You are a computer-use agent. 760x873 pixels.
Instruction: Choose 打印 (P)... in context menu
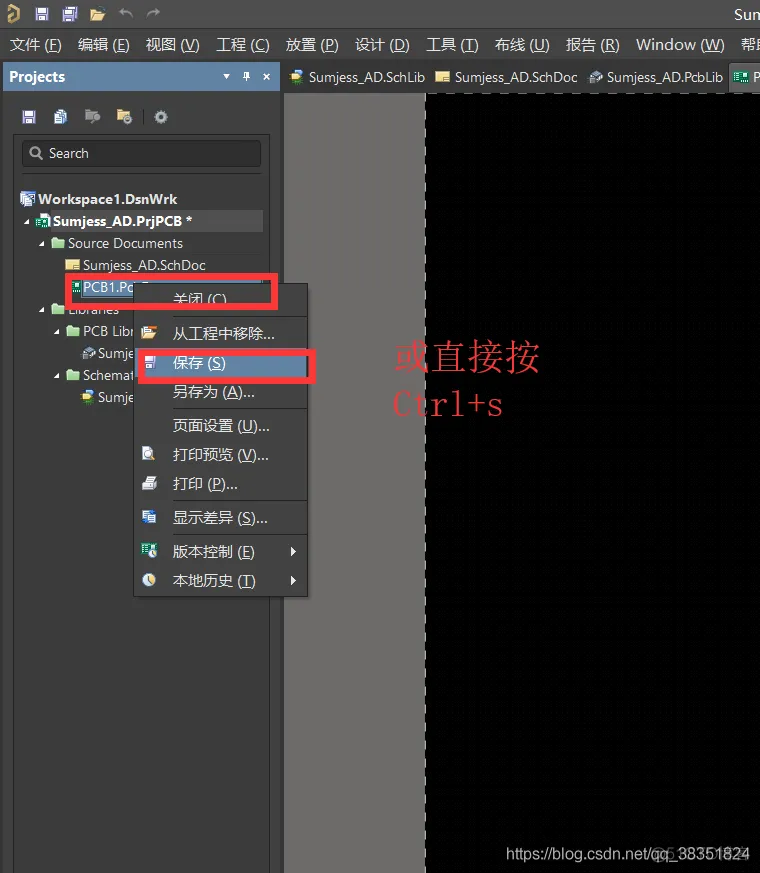(x=221, y=484)
